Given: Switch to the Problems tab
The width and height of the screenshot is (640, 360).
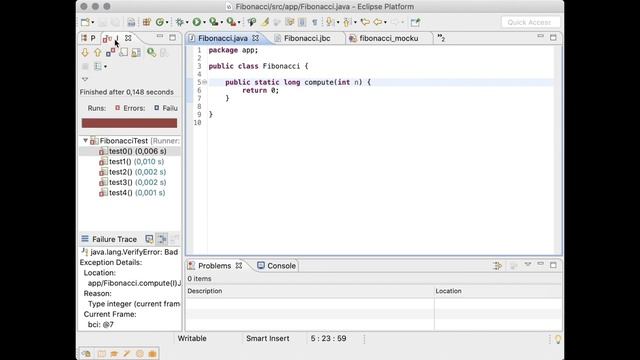Looking at the screenshot, I should tap(215, 266).
